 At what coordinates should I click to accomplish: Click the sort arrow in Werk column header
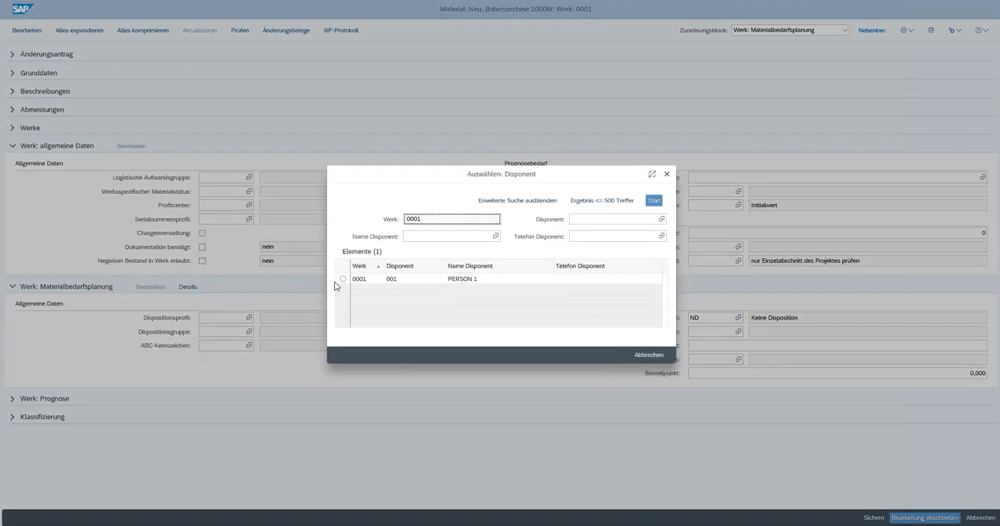pyautogui.click(x=378, y=267)
